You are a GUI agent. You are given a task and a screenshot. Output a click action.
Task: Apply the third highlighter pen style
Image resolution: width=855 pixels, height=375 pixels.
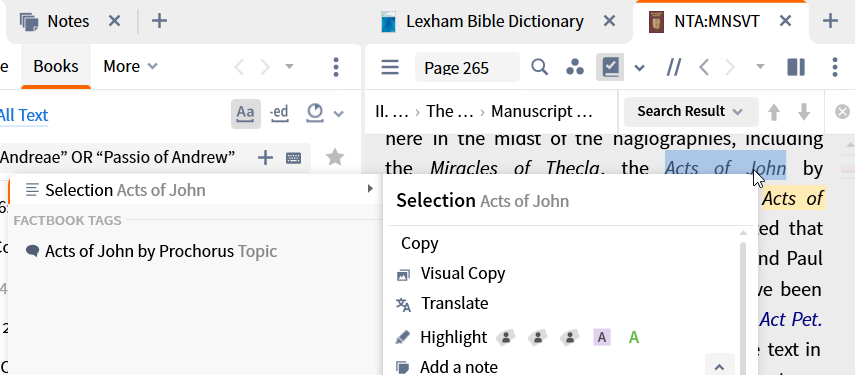point(570,338)
